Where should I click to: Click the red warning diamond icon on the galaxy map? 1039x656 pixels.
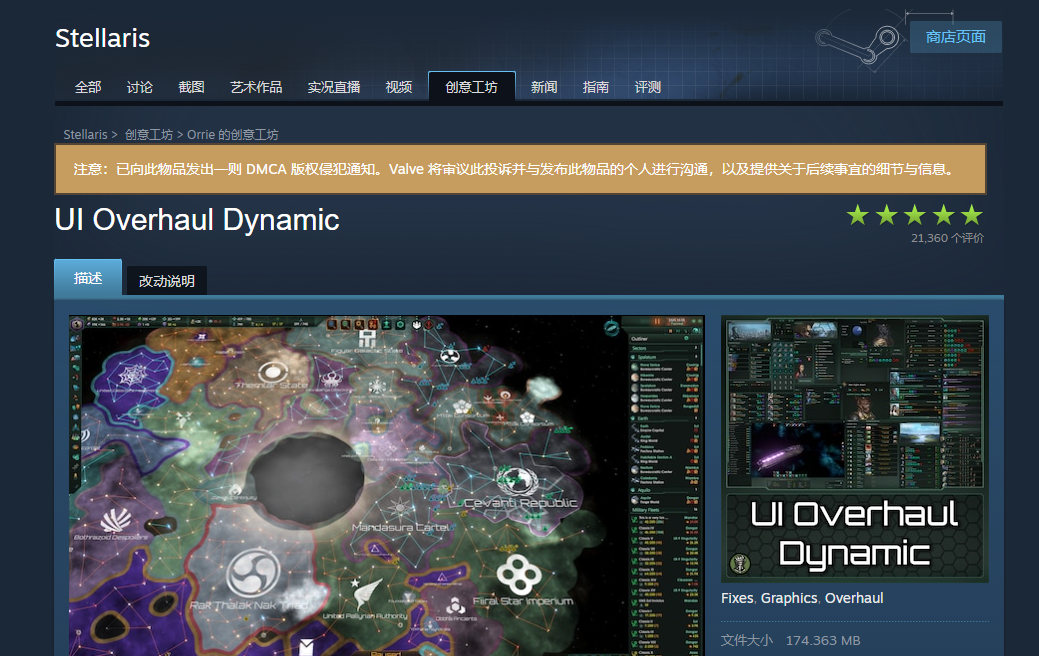429,327
